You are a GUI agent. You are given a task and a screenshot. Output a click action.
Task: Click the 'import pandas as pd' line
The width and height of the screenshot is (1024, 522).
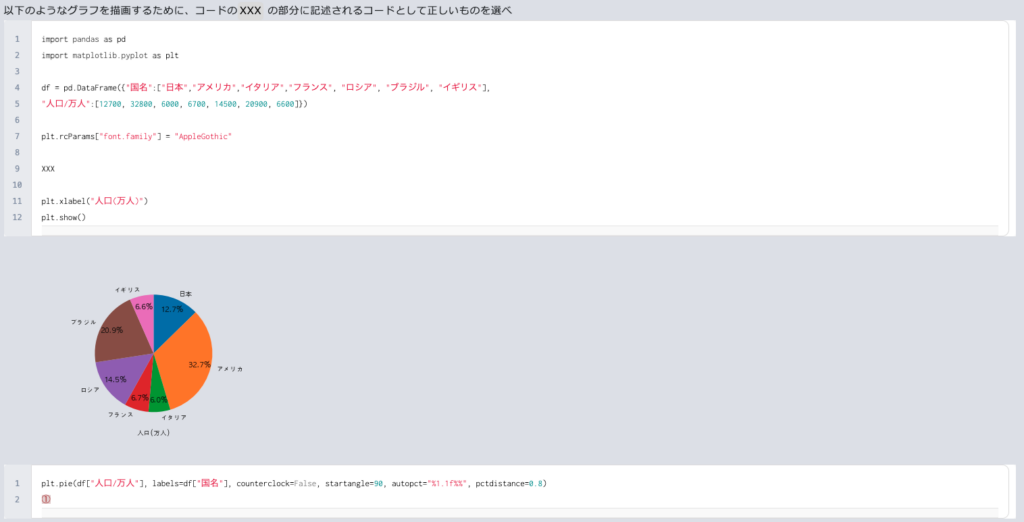[83, 39]
